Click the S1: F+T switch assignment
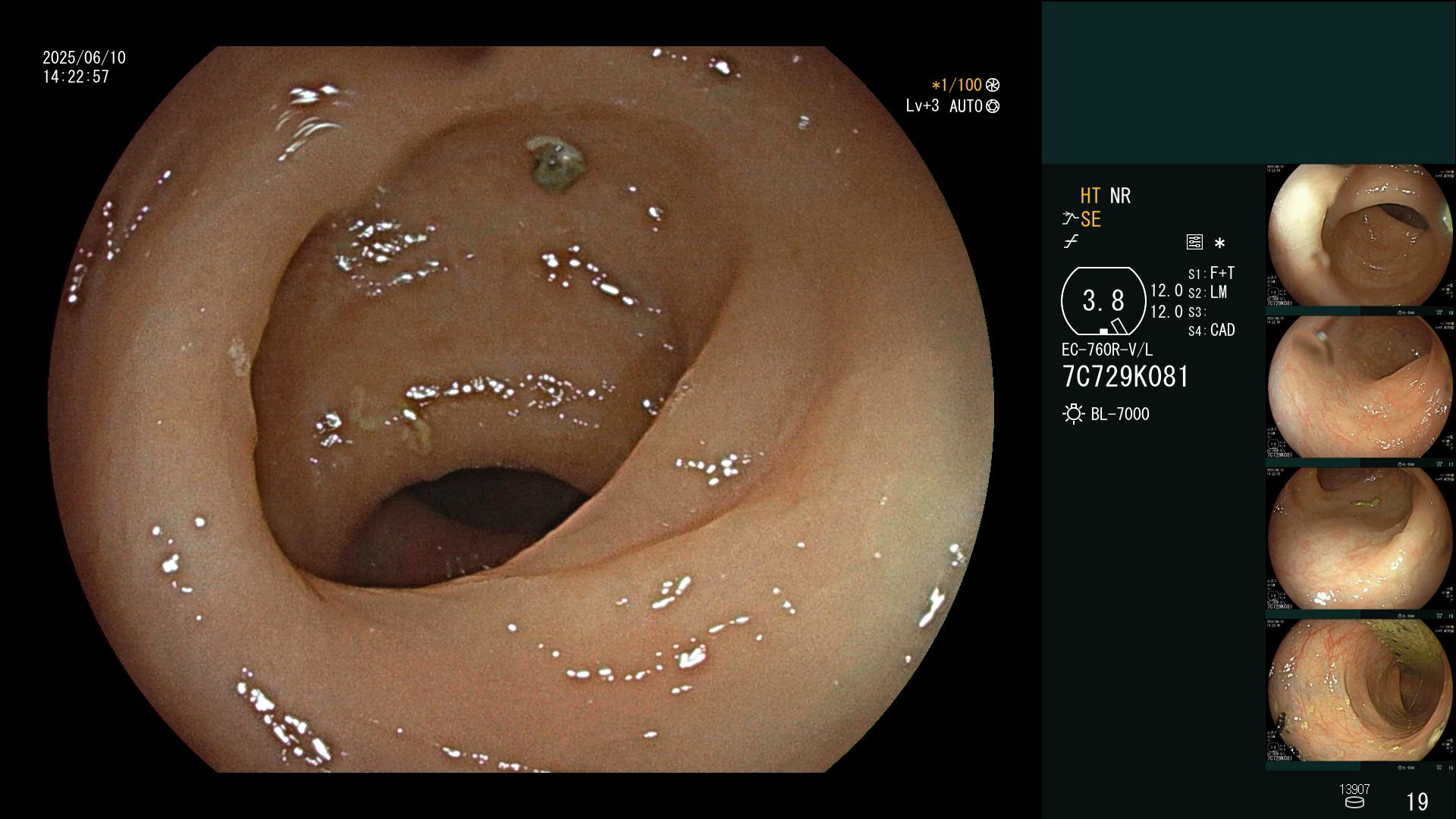Viewport: 1456px width, 819px height. click(x=1211, y=273)
